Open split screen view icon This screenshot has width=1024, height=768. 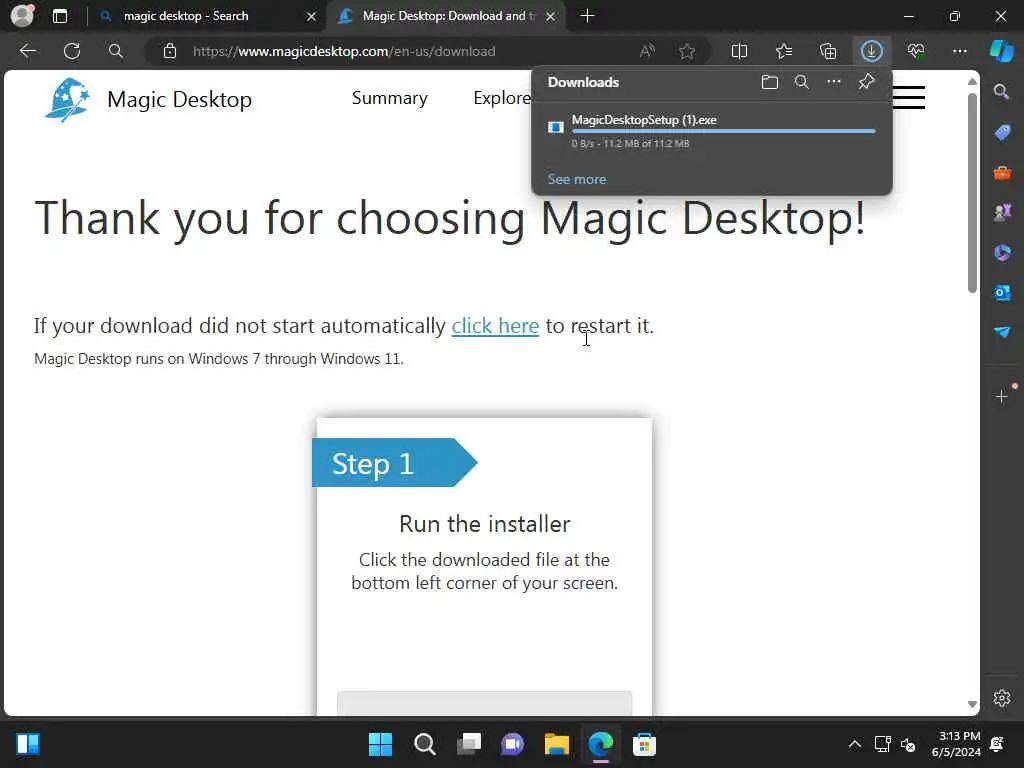click(x=739, y=51)
